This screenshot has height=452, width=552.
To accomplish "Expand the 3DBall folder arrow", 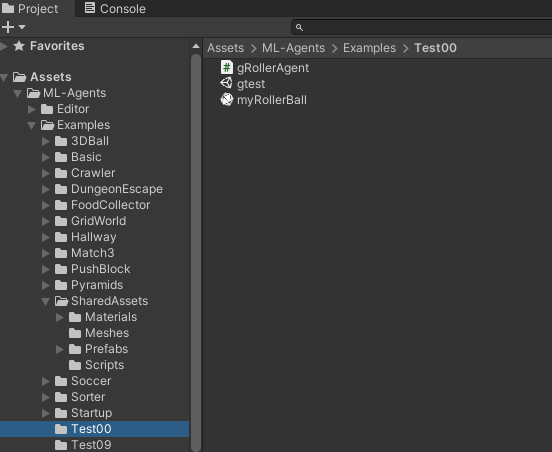I will tap(46, 141).
